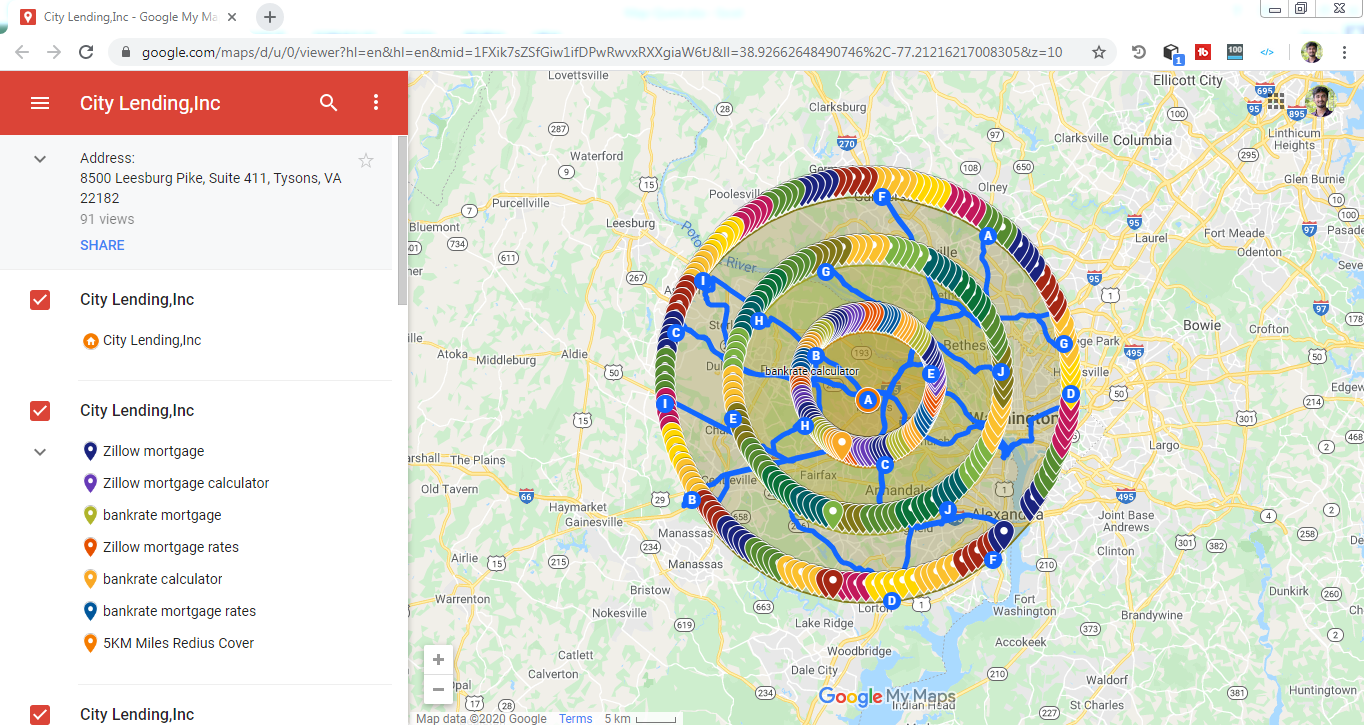Star the map next to the address

365,159
